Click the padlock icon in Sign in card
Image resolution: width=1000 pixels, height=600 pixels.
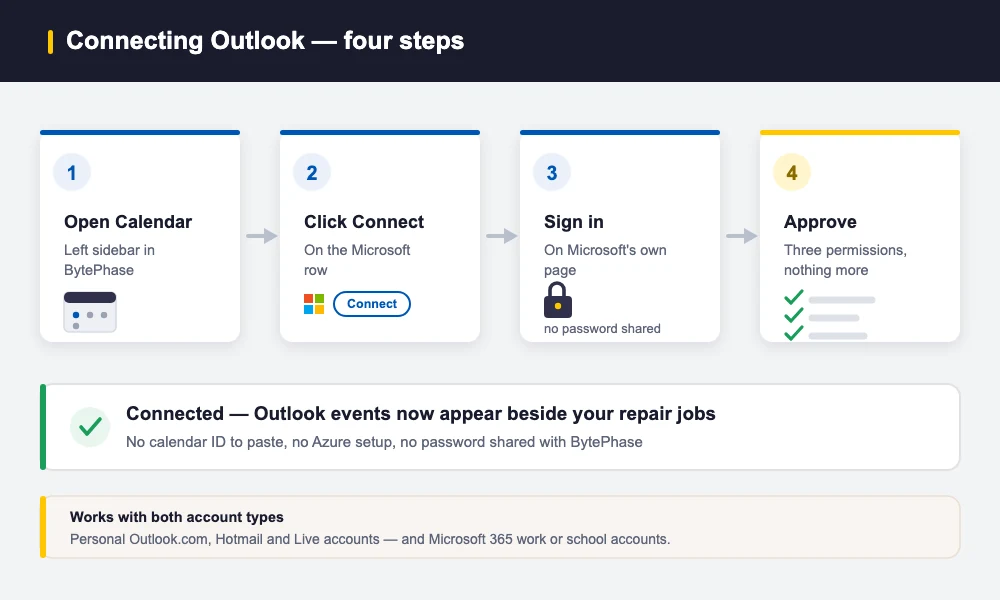(557, 300)
